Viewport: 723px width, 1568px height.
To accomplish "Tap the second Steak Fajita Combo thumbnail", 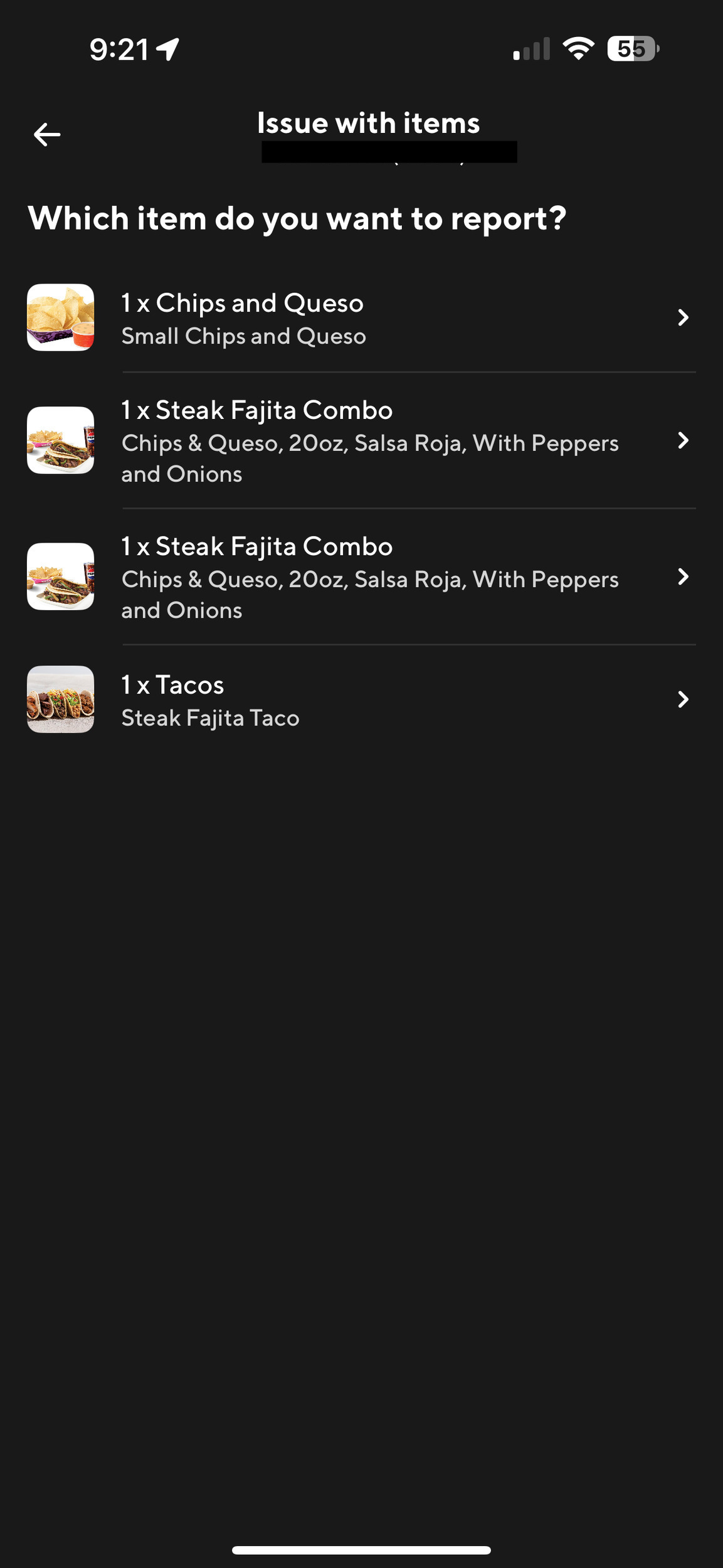I will [61, 576].
